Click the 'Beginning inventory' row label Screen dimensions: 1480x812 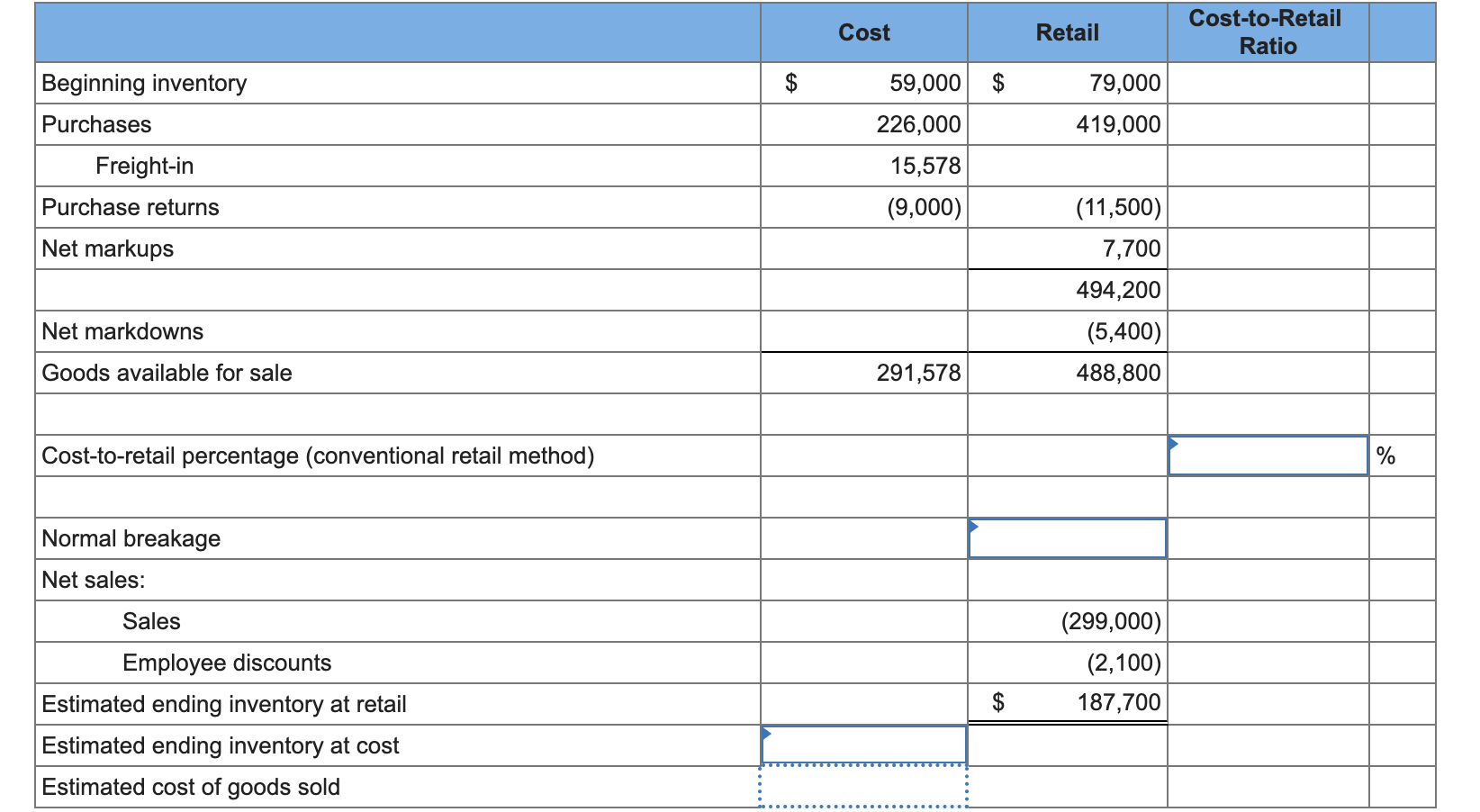coord(144,83)
